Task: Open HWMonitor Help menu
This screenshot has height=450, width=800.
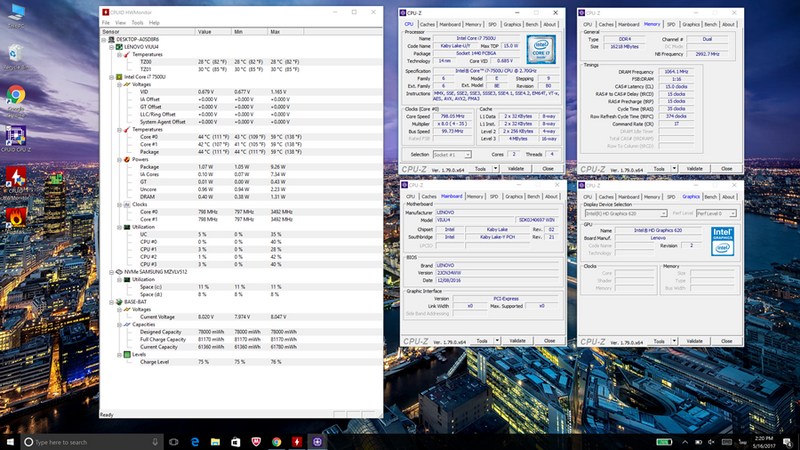Action: point(154,23)
